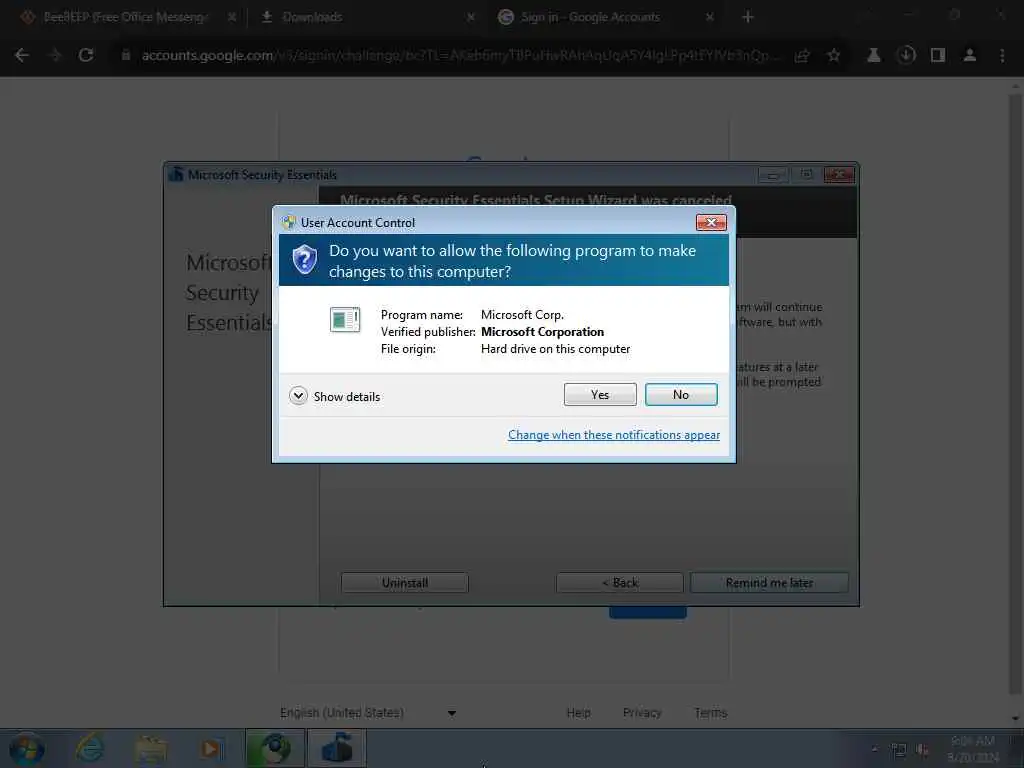1024x768 pixels.
Task: Click the UAC shield question icon
Action: [x=304, y=260]
